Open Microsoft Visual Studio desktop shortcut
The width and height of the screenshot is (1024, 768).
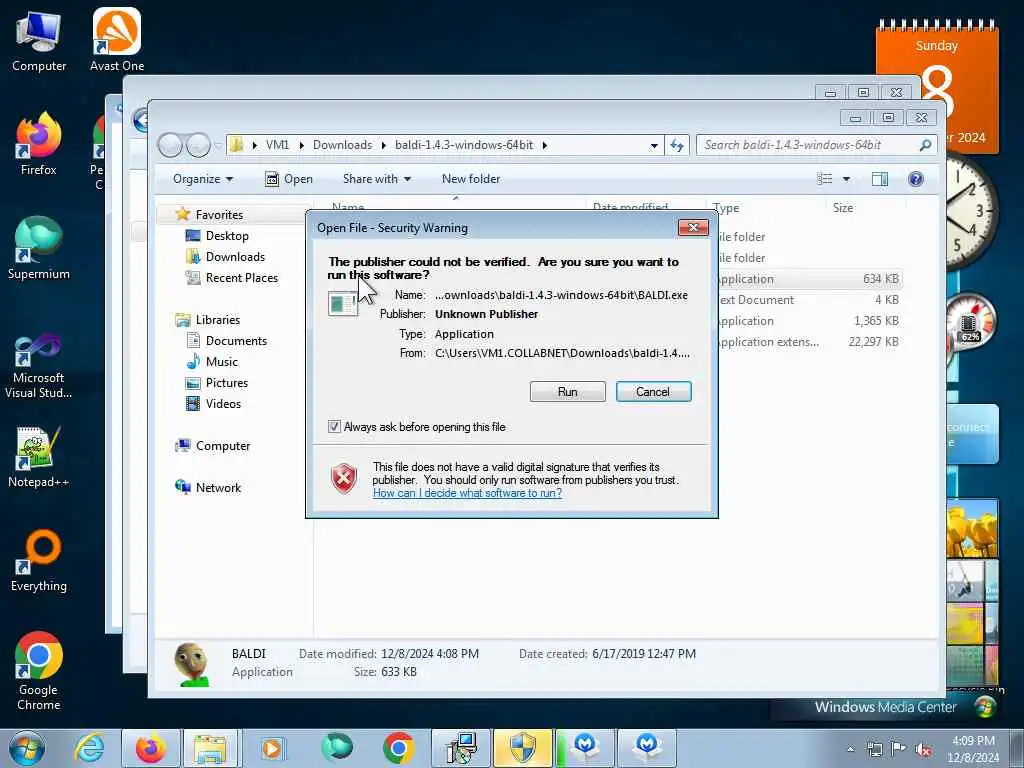click(39, 366)
